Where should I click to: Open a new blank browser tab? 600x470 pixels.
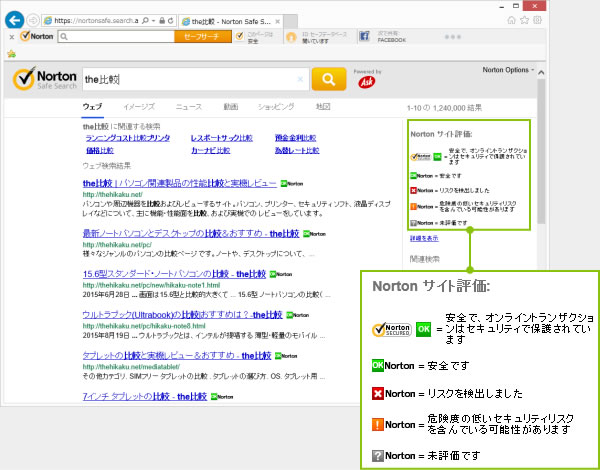[x=290, y=21]
